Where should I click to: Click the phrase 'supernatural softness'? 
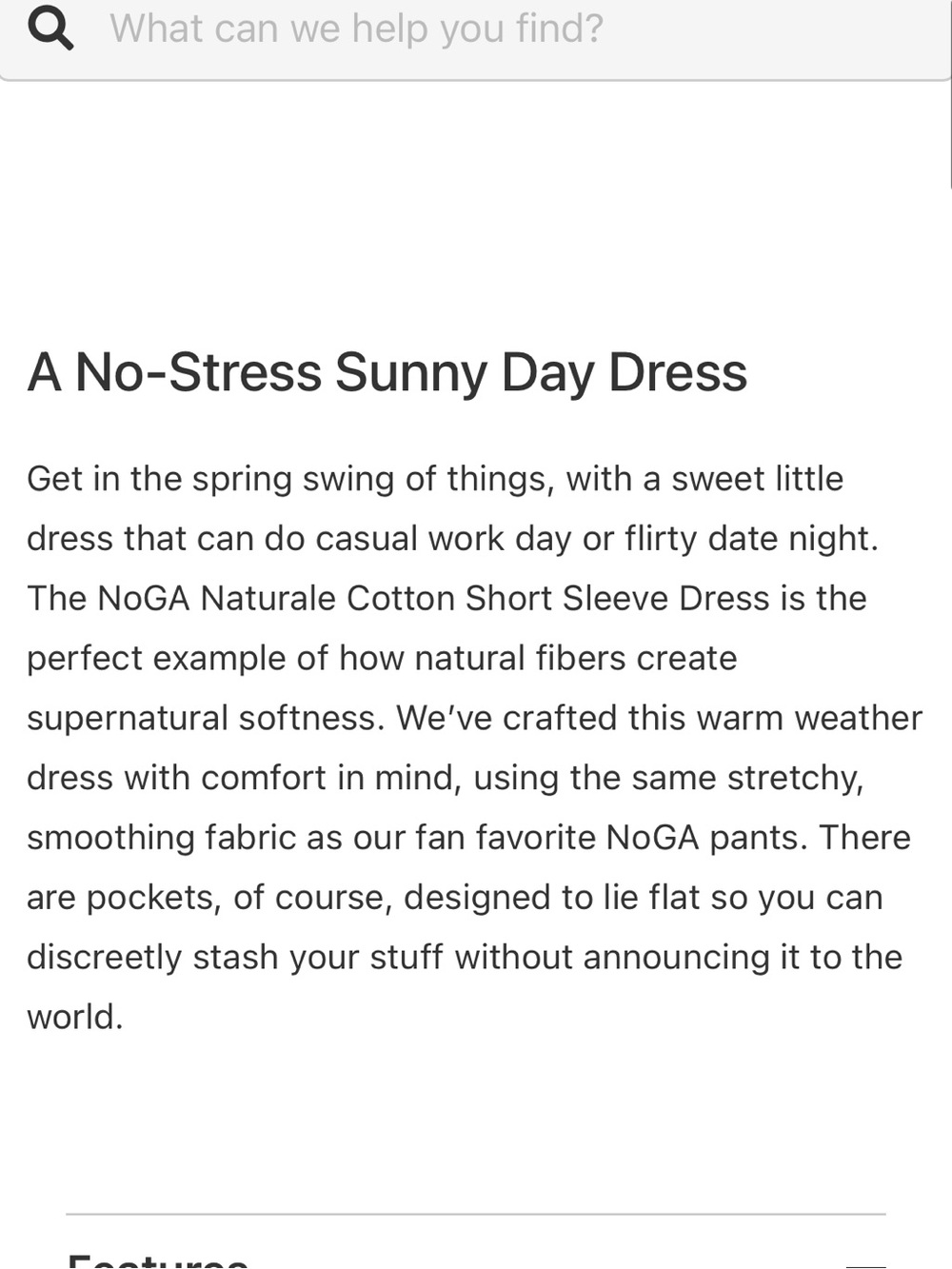206,718
